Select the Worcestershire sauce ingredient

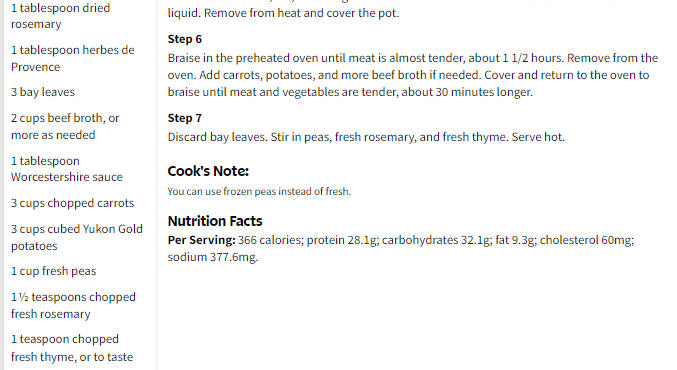point(67,169)
